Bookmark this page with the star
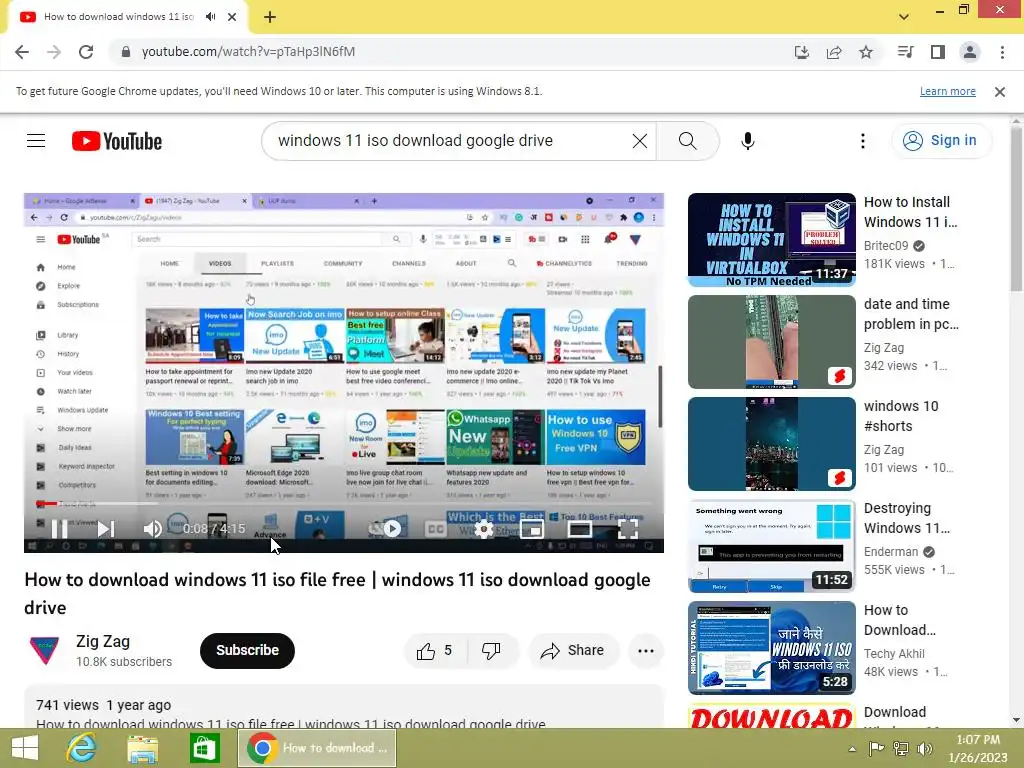The height and width of the screenshot is (768, 1024). tap(866, 52)
